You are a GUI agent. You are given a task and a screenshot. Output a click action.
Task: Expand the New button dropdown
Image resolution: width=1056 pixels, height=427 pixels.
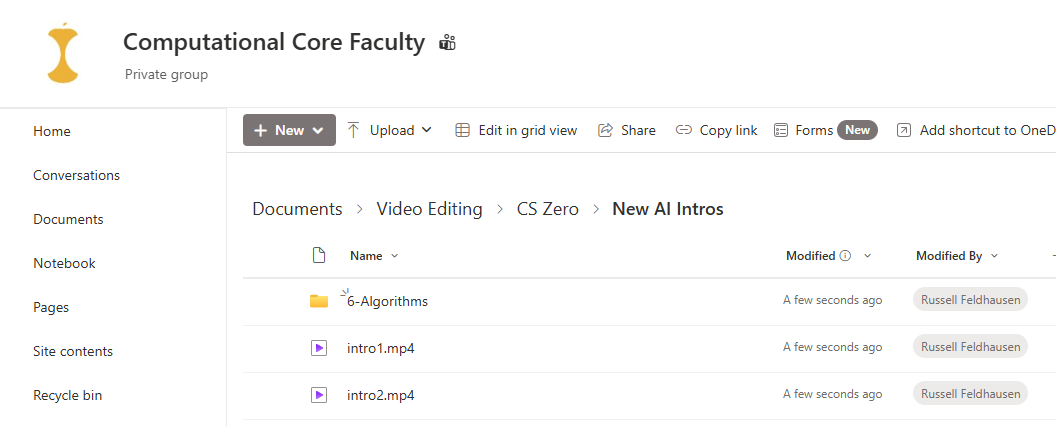coord(319,131)
